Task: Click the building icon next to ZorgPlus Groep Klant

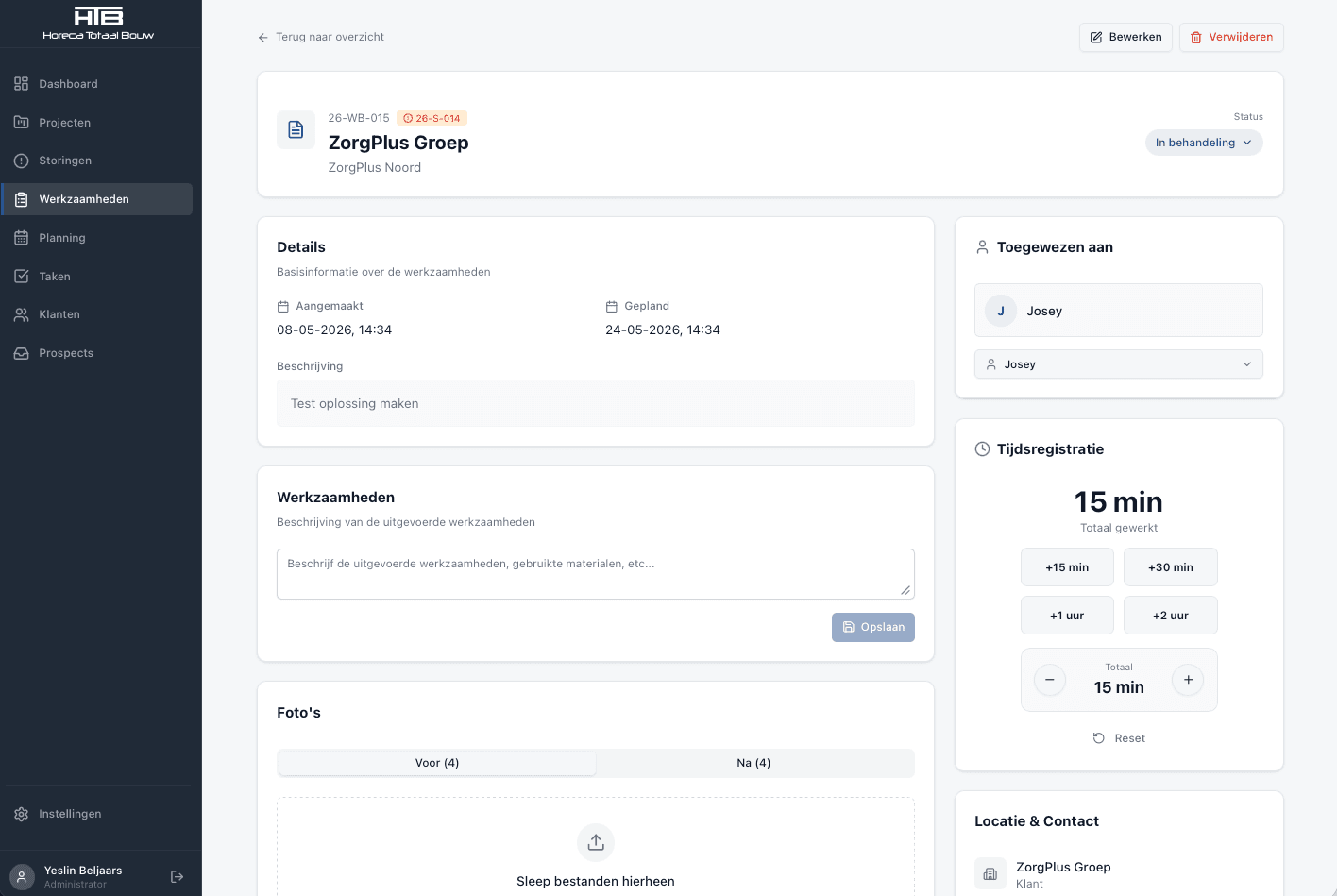Action: (990, 874)
